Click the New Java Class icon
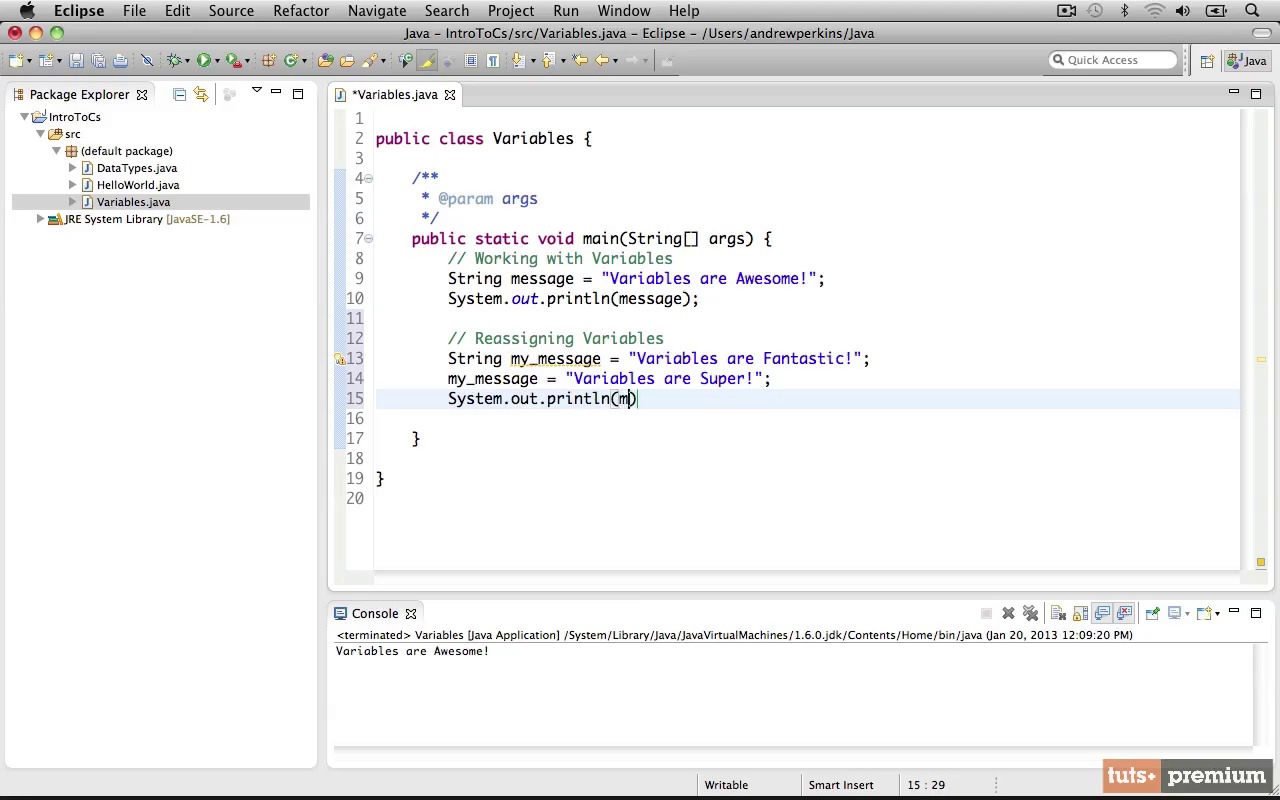1280x800 pixels. click(291, 61)
